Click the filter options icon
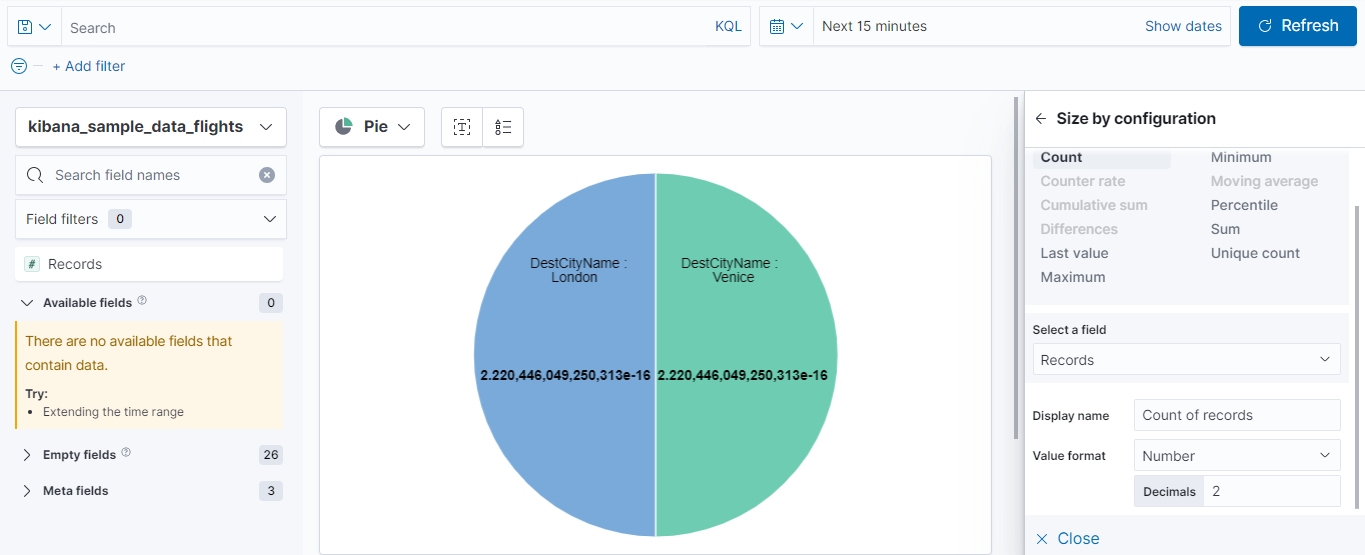 point(19,66)
